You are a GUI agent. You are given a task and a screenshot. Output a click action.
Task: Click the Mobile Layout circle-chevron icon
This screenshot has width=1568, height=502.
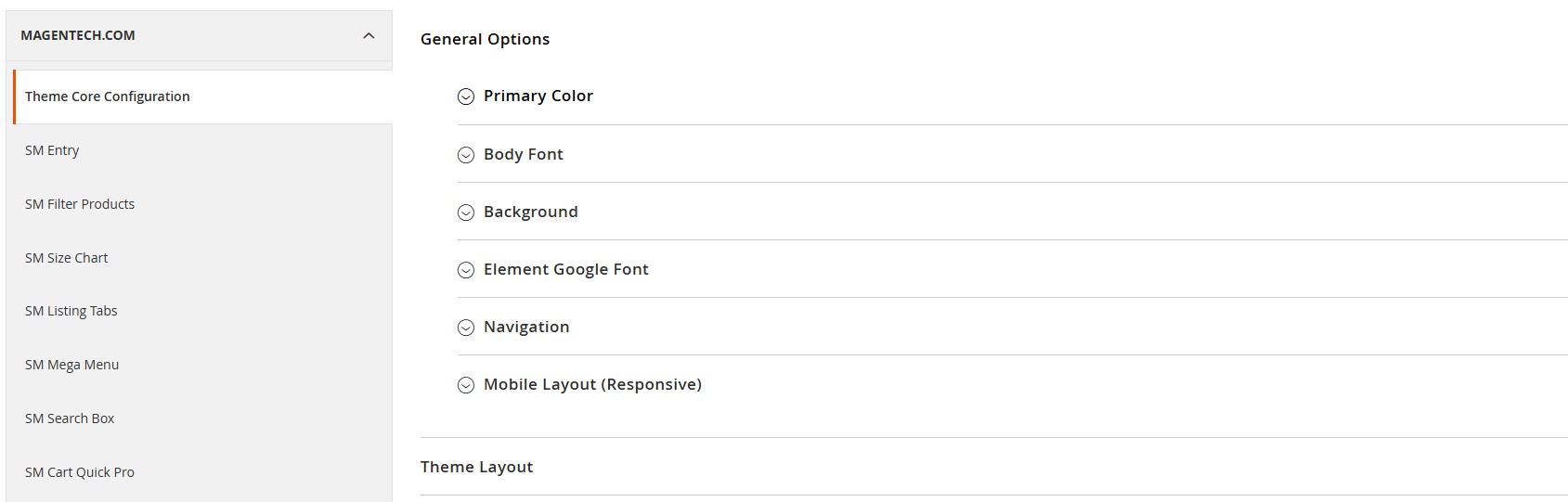click(x=466, y=385)
